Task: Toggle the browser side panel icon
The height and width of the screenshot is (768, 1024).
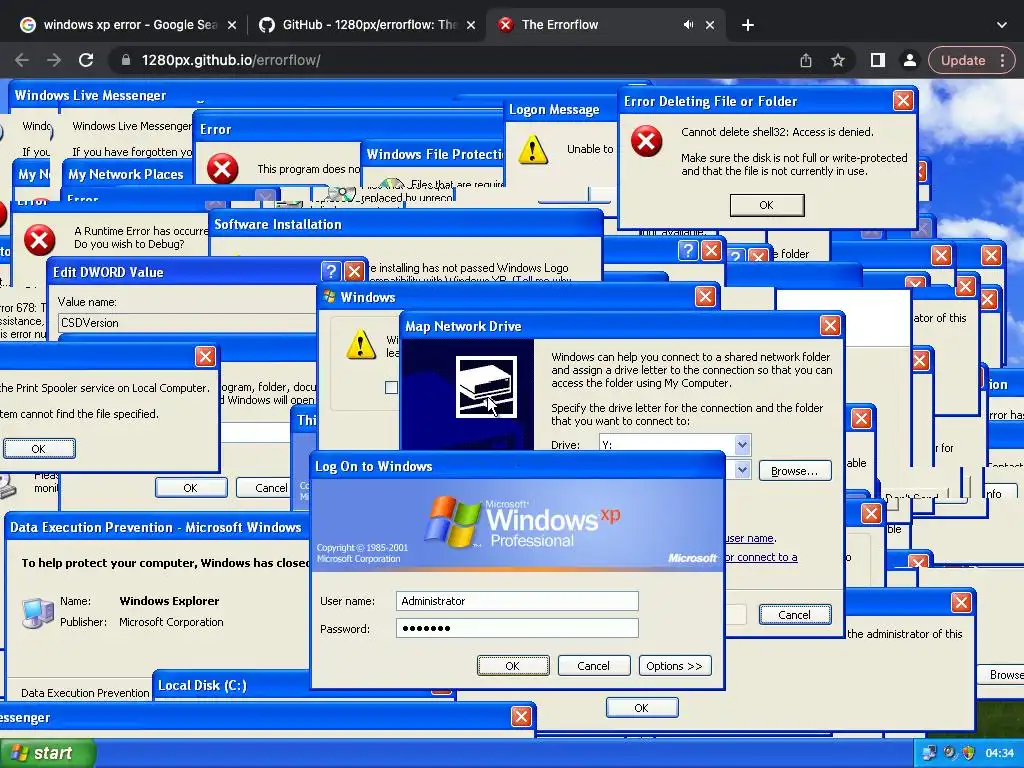Action: pos(878,60)
